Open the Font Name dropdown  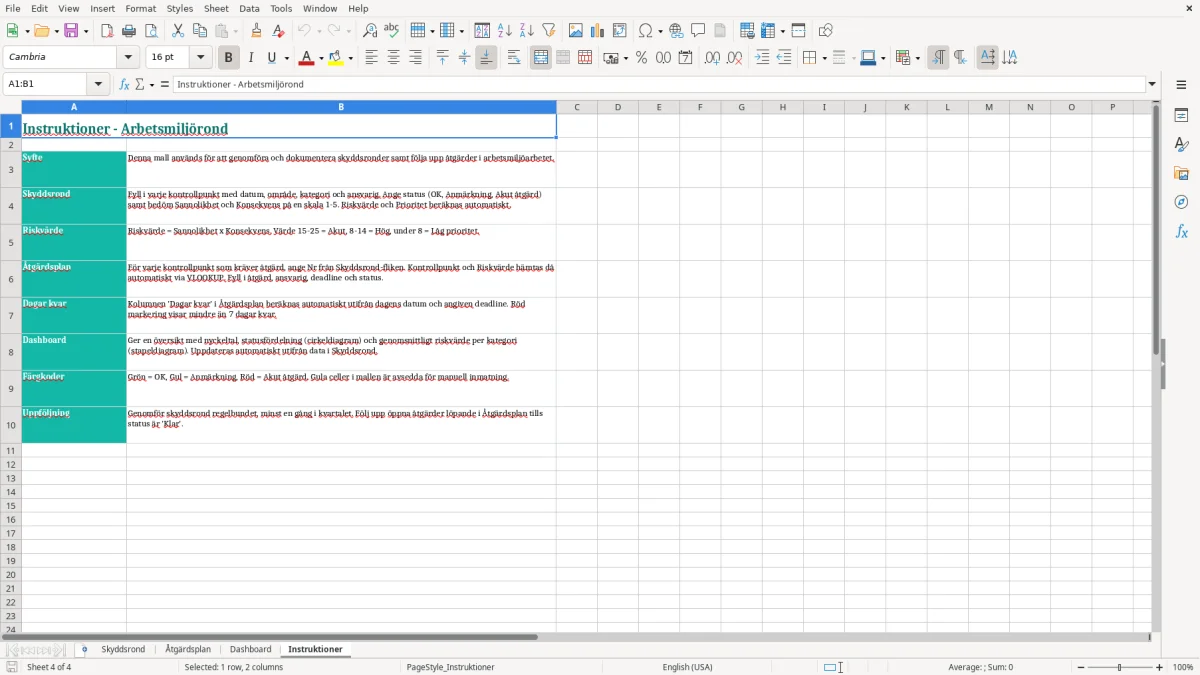click(127, 58)
